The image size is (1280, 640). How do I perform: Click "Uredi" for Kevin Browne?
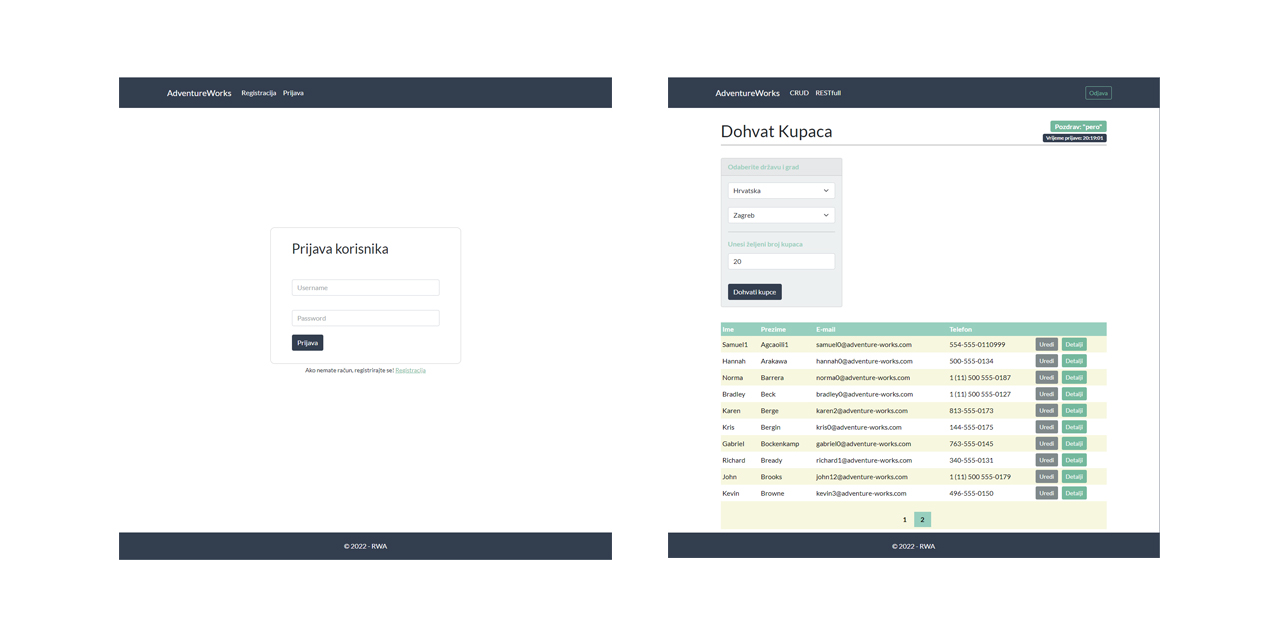[x=1045, y=493]
